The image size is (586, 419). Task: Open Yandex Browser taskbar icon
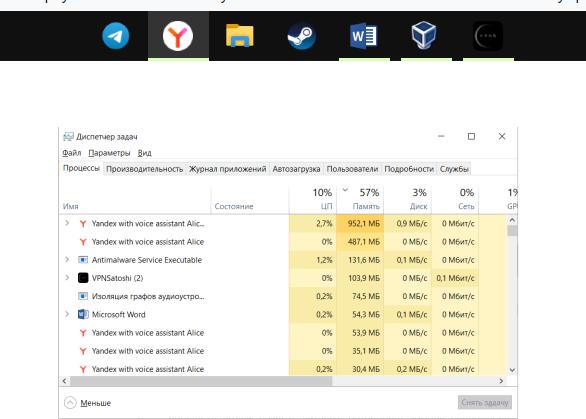178,36
